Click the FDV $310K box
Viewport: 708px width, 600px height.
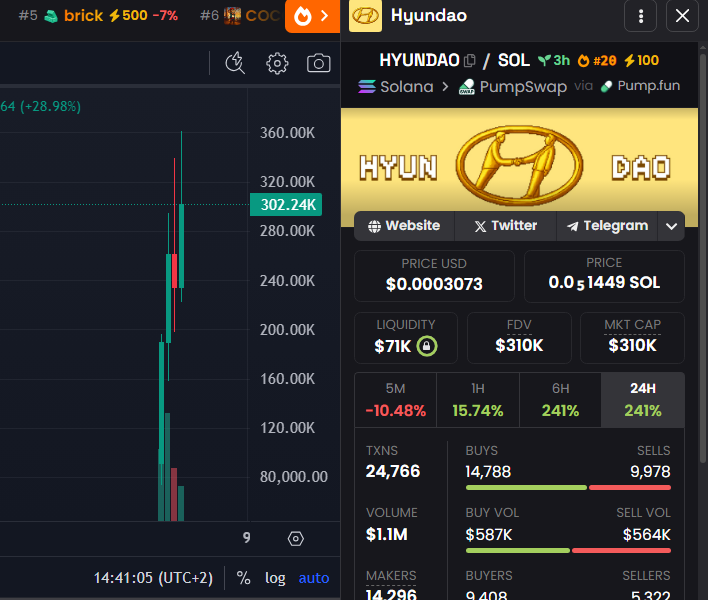coord(519,338)
